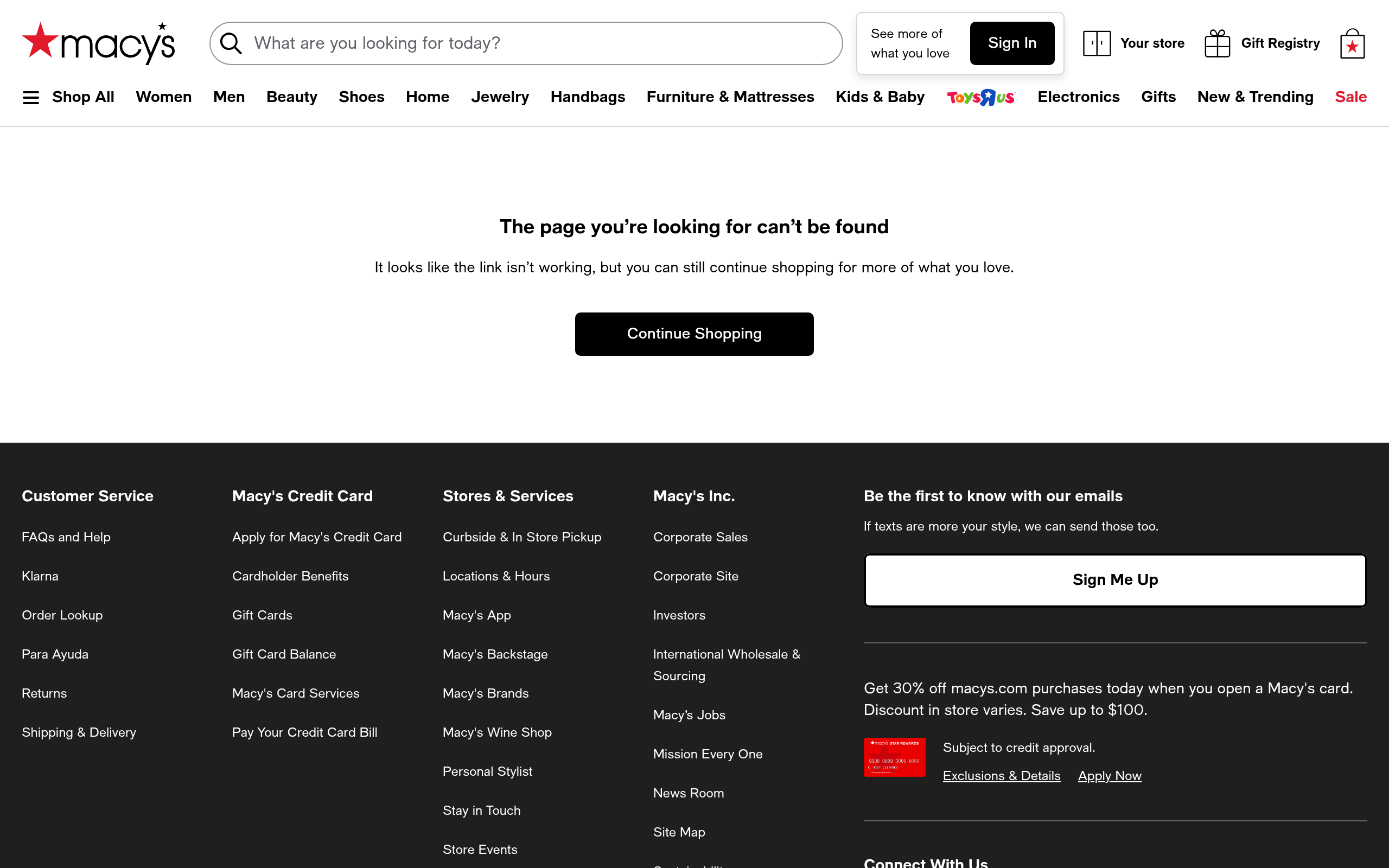Open the Furniture & Mattresses menu
Image resolution: width=1389 pixels, height=868 pixels.
(x=730, y=97)
